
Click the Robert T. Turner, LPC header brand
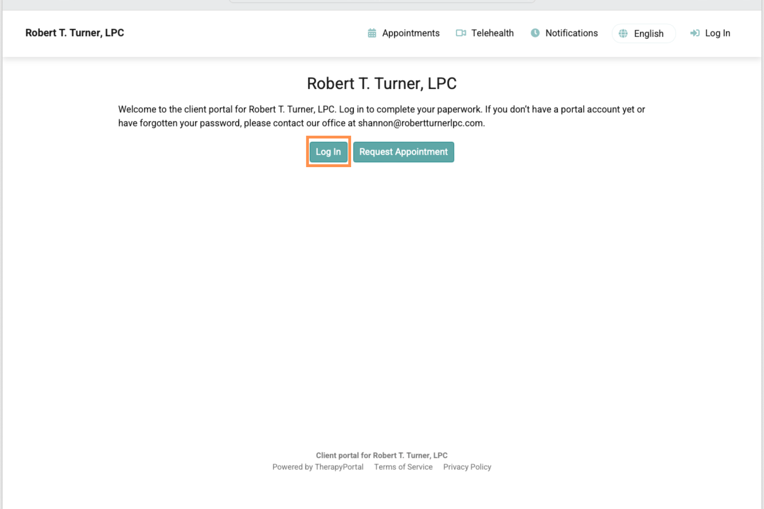point(75,33)
